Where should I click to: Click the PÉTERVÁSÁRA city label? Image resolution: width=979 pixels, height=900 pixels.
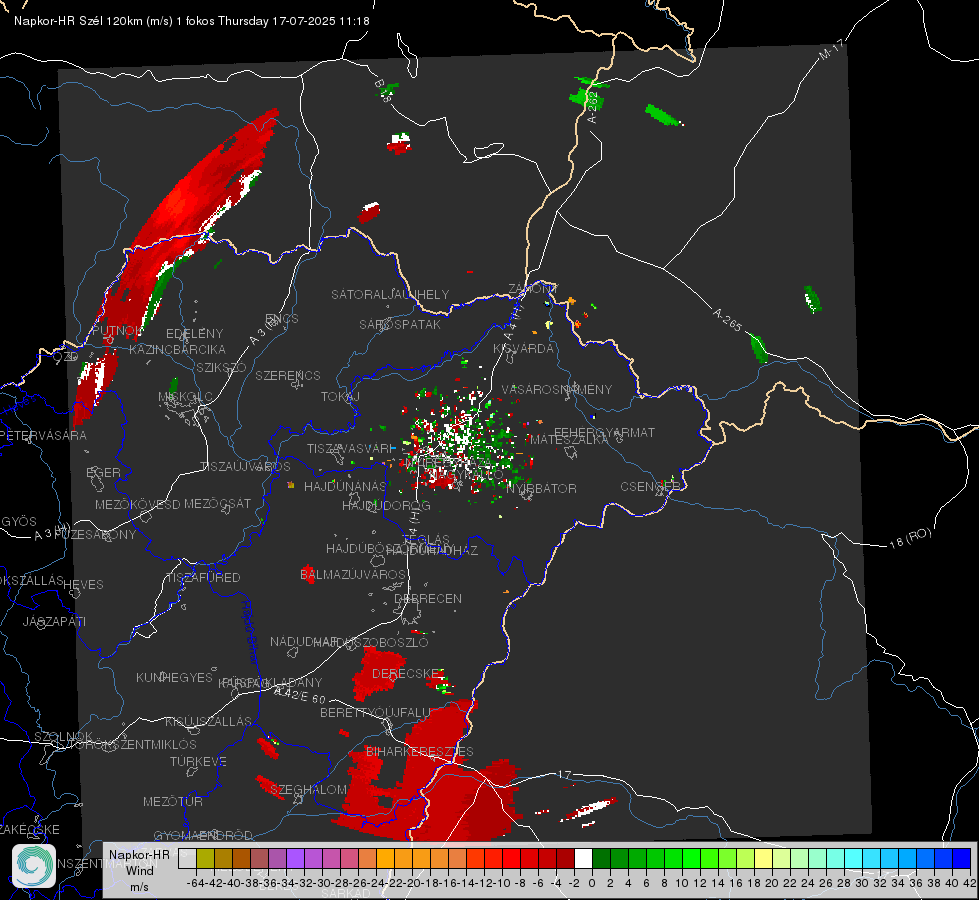pyautogui.click(x=44, y=435)
